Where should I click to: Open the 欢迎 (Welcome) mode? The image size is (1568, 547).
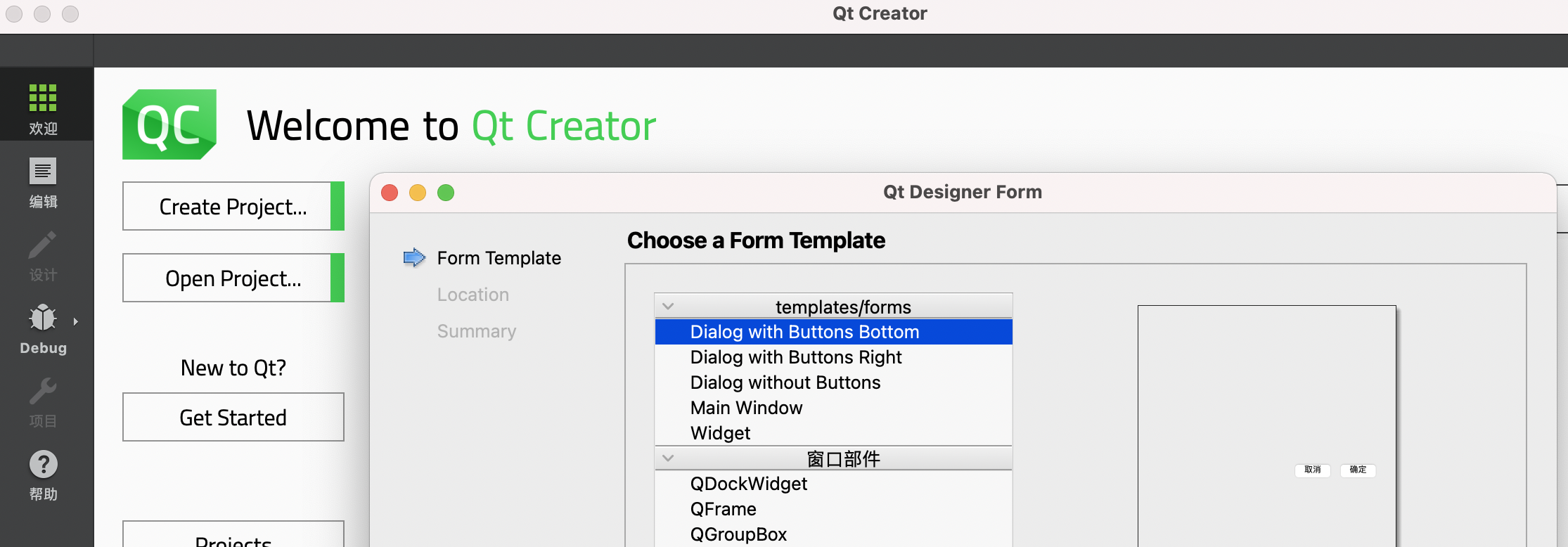44,105
